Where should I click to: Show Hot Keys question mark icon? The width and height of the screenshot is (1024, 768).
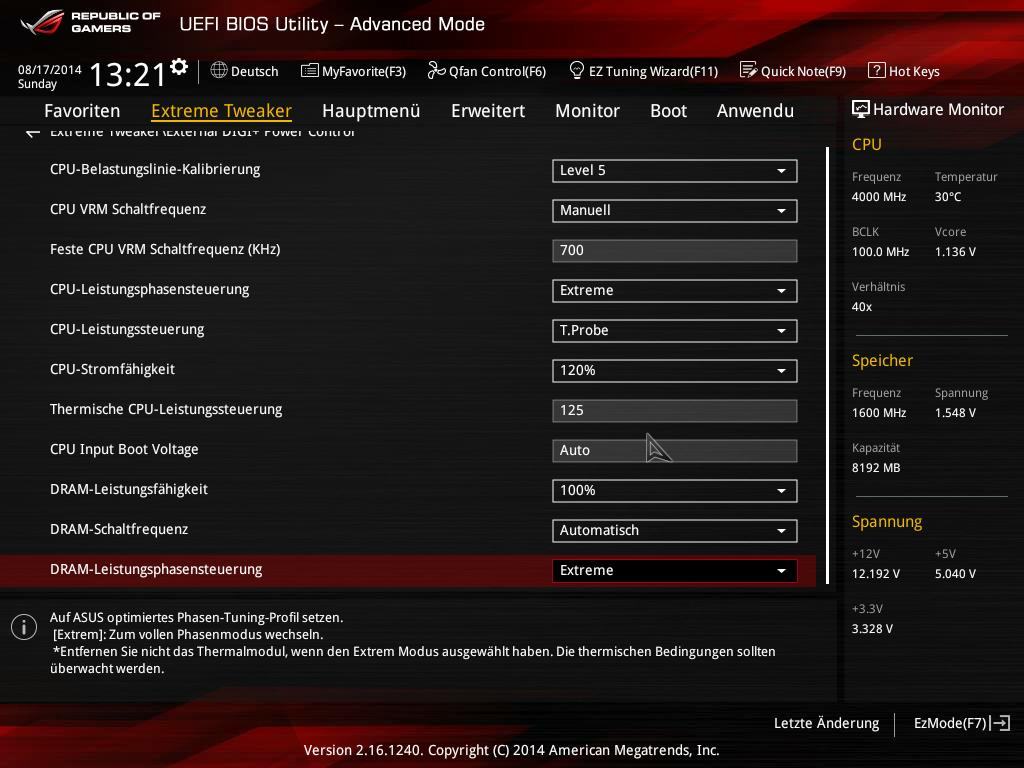coord(876,70)
